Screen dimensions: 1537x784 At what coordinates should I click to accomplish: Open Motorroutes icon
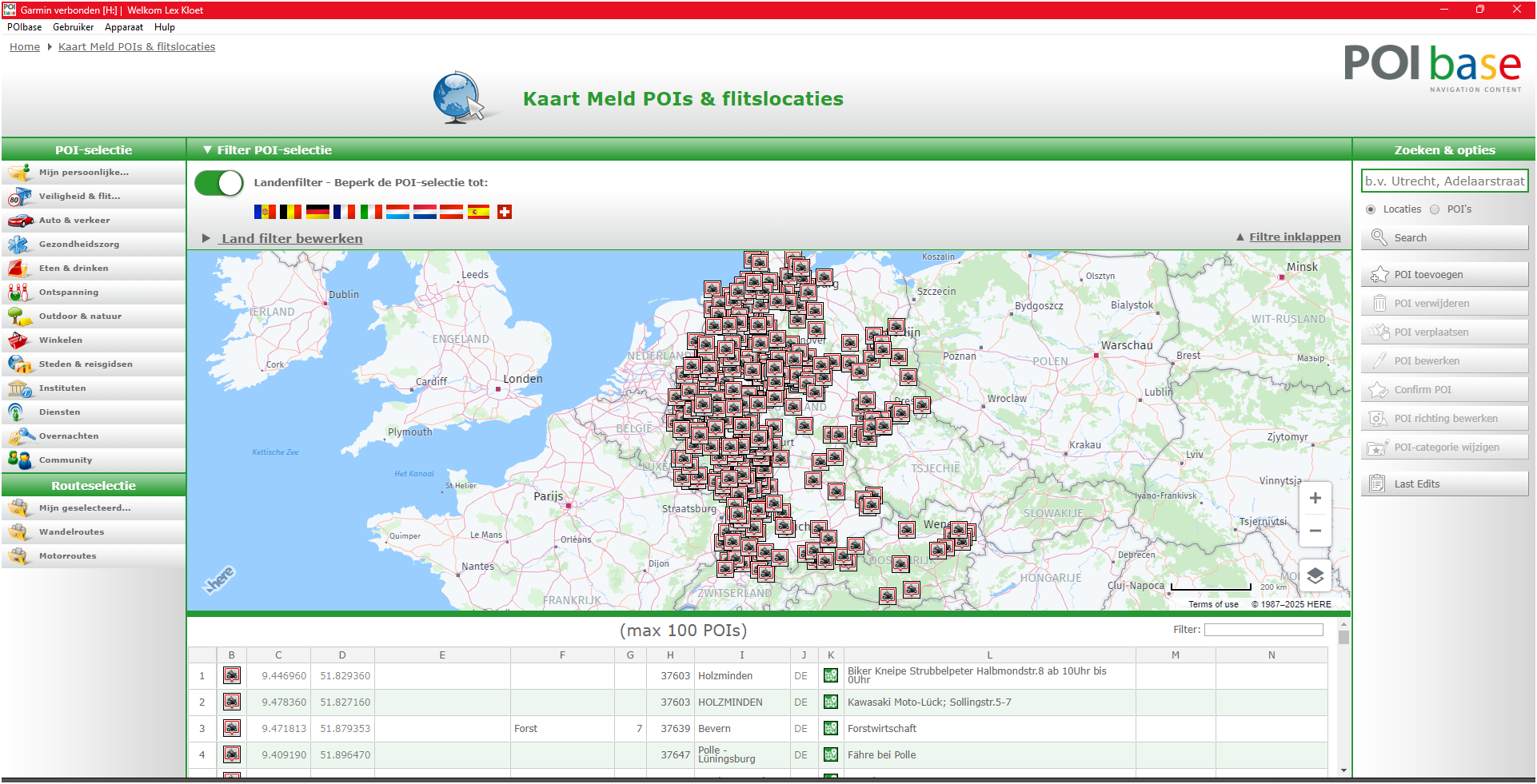(20, 556)
